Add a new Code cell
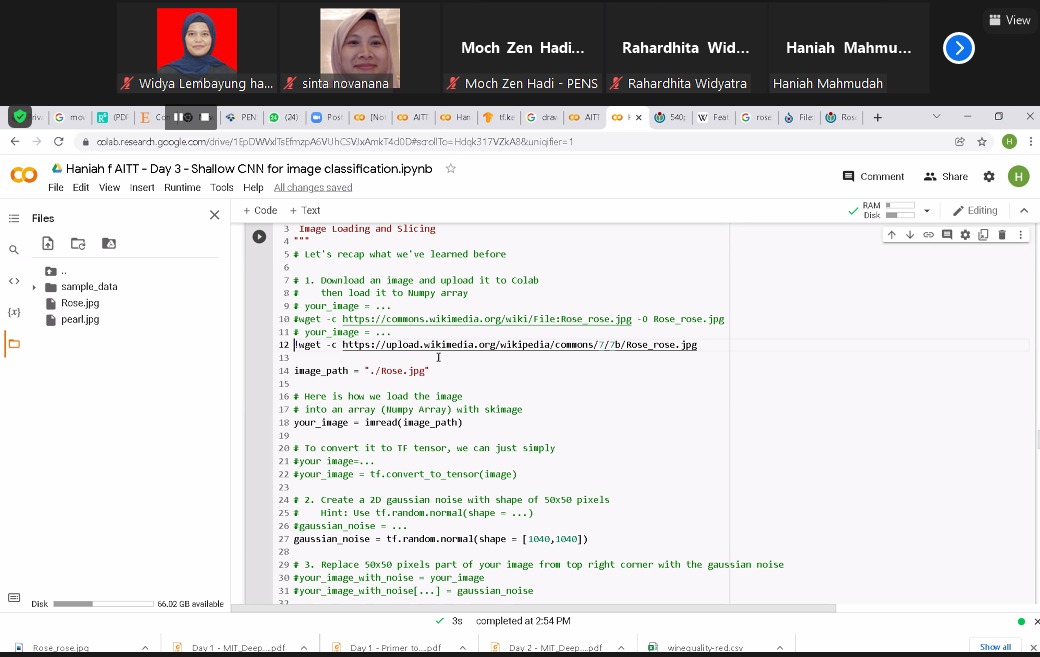The width and height of the screenshot is (1040, 657). point(260,210)
